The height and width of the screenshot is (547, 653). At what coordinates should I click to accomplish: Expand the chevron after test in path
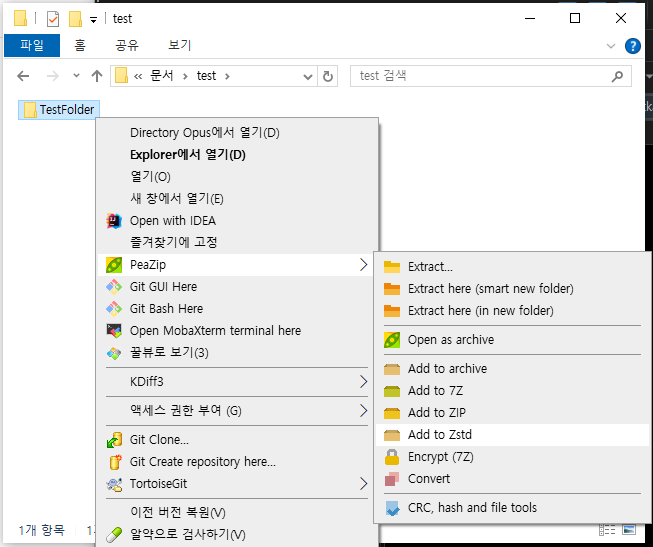click(x=227, y=77)
